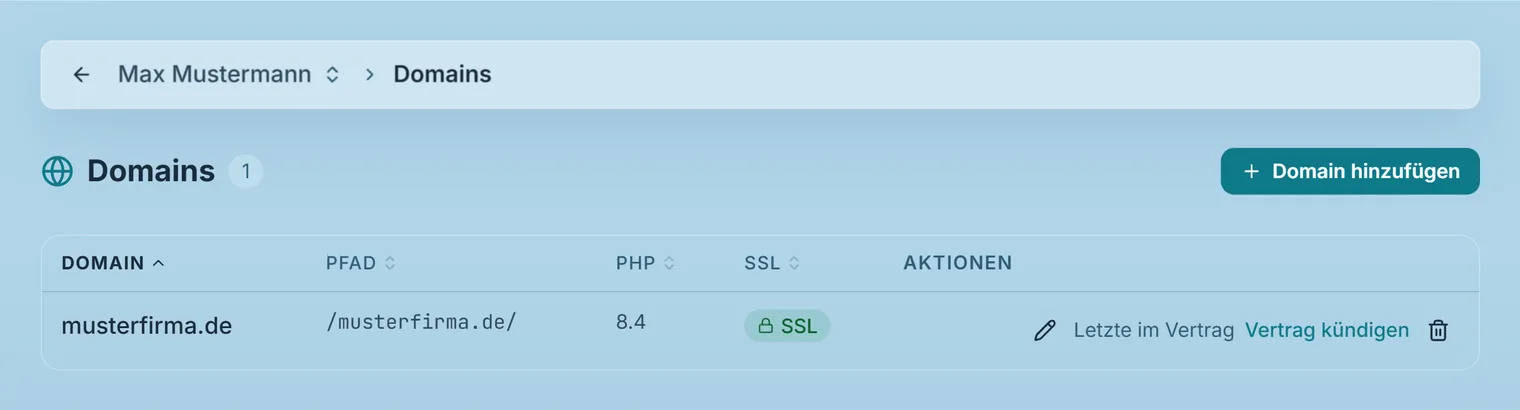Click the back arrow in breadcrumb bar
Screen dimensions: 1520x410
82,74
